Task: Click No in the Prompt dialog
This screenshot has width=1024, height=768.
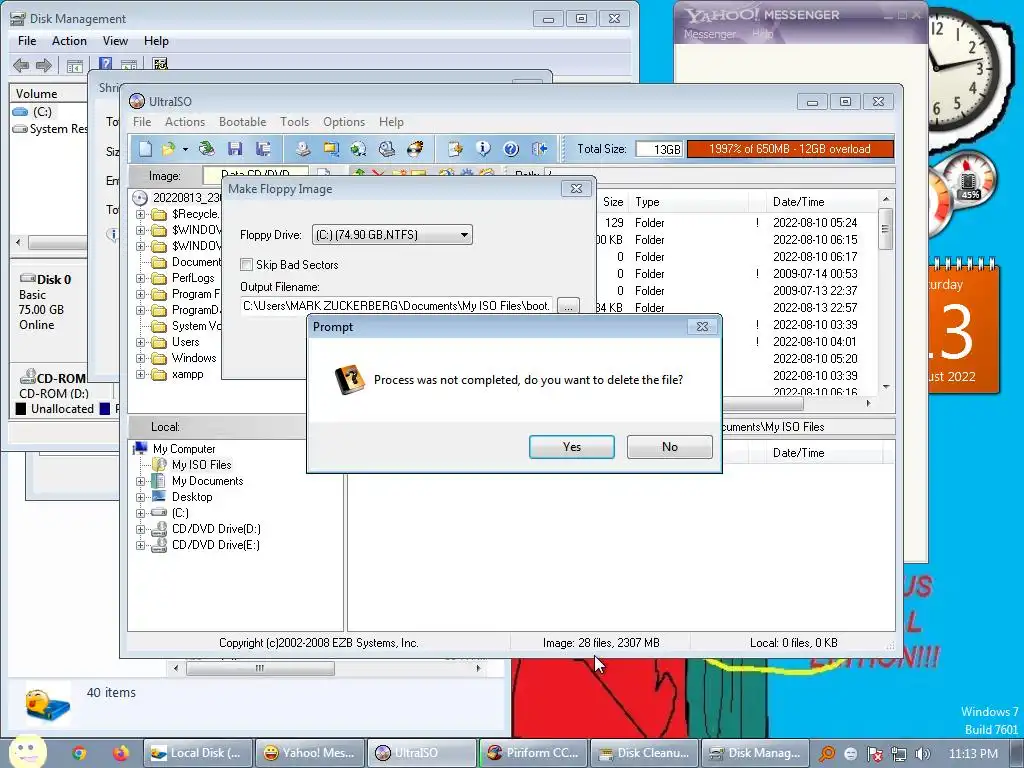Action: tap(669, 447)
